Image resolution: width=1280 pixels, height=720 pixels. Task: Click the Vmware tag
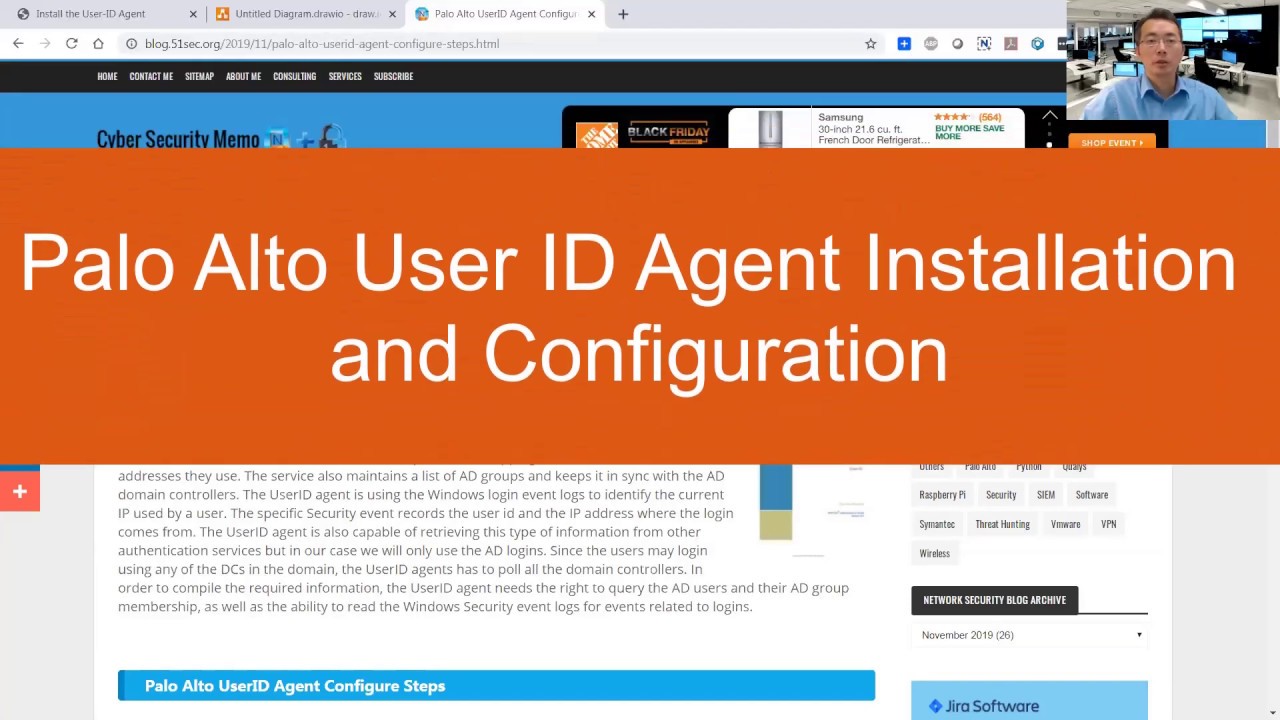click(1066, 524)
